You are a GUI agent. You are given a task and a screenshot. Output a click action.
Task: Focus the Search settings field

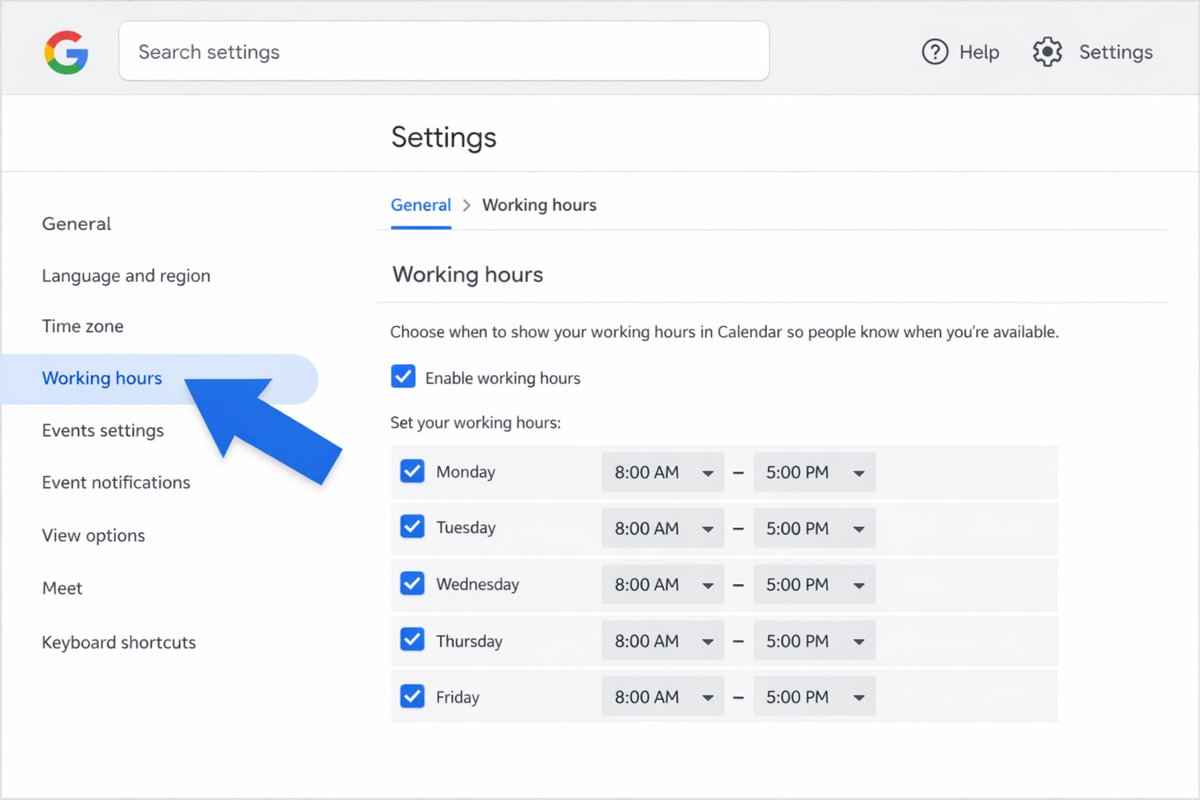point(444,51)
